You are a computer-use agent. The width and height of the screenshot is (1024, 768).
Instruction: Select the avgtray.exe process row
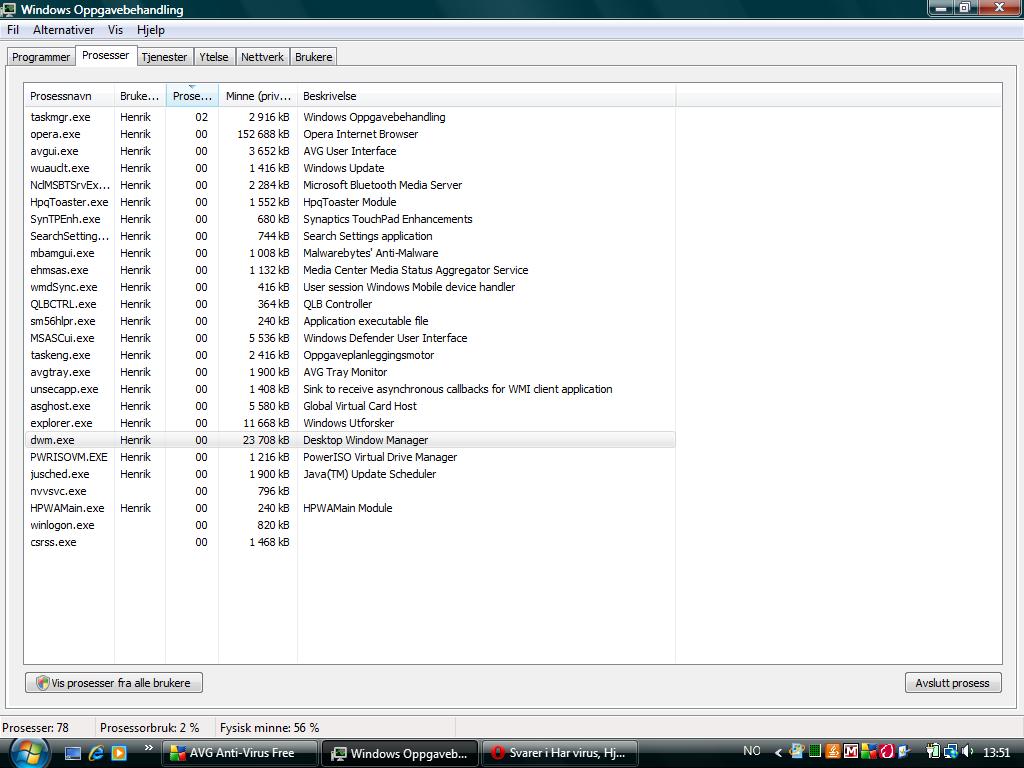pyautogui.click(x=350, y=372)
